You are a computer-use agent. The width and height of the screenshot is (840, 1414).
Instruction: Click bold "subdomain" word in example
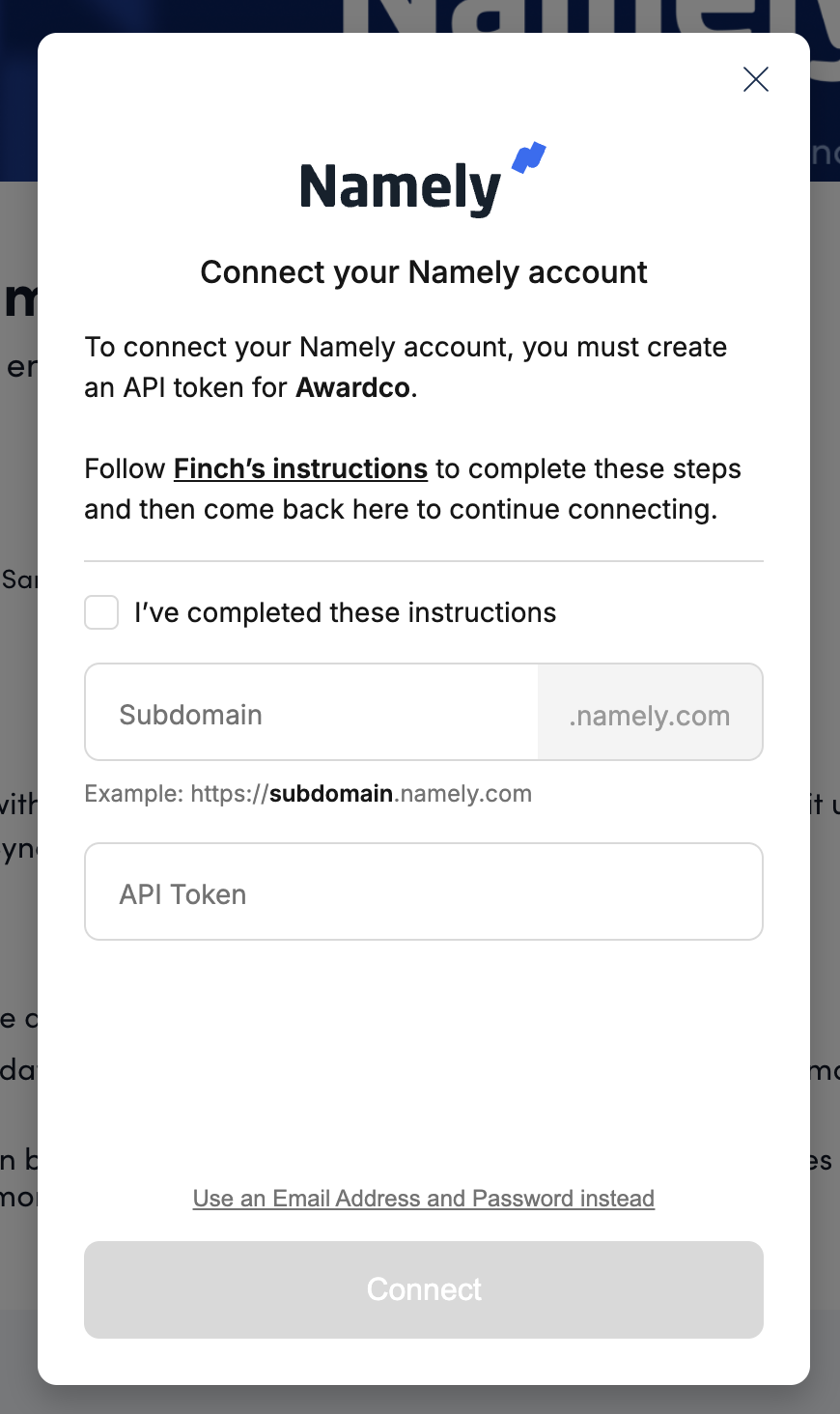(331, 794)
